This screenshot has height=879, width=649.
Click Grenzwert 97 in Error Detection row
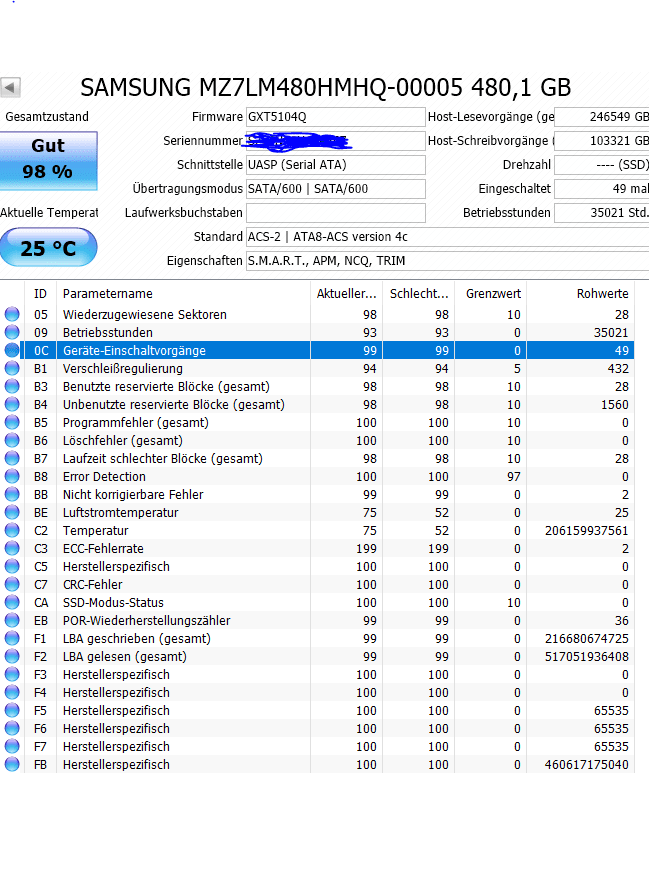pos(514,476)
